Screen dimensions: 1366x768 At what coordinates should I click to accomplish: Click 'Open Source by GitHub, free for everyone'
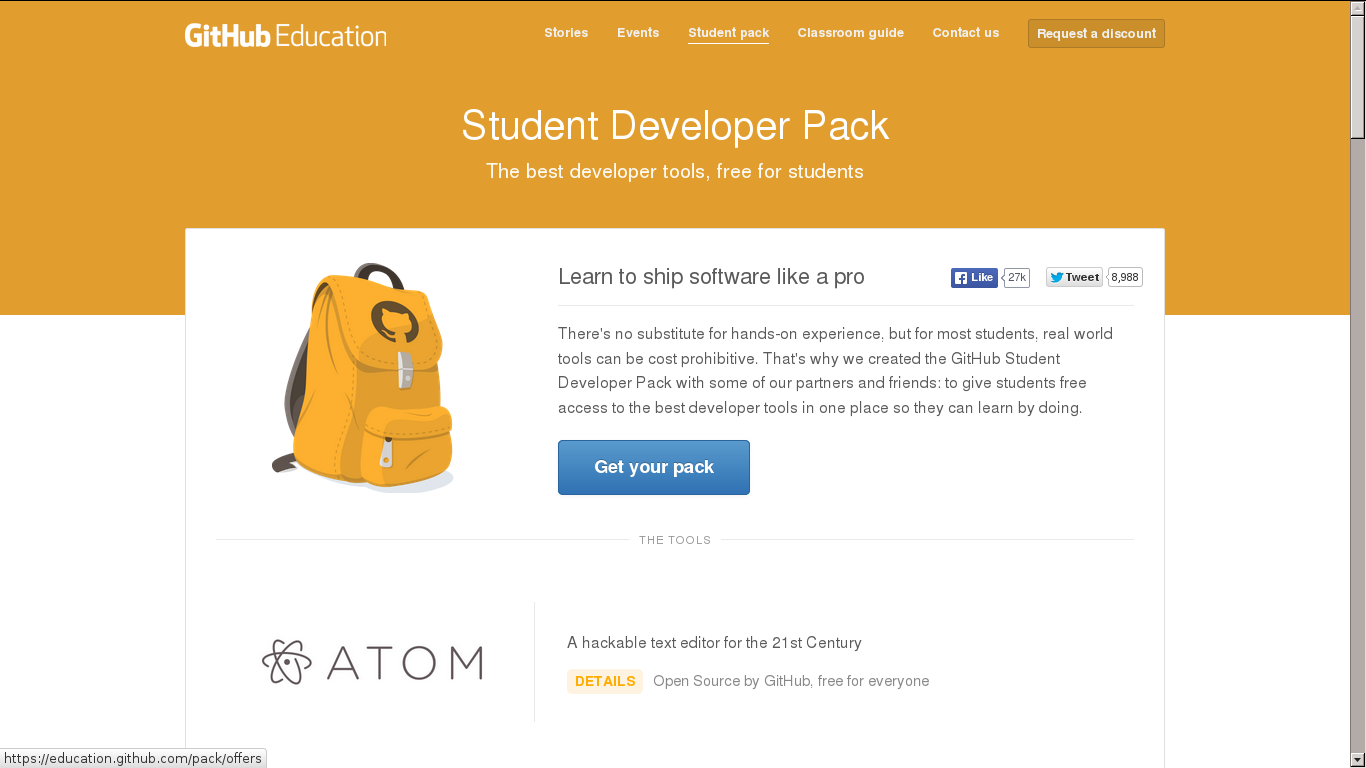click(791, 681)
